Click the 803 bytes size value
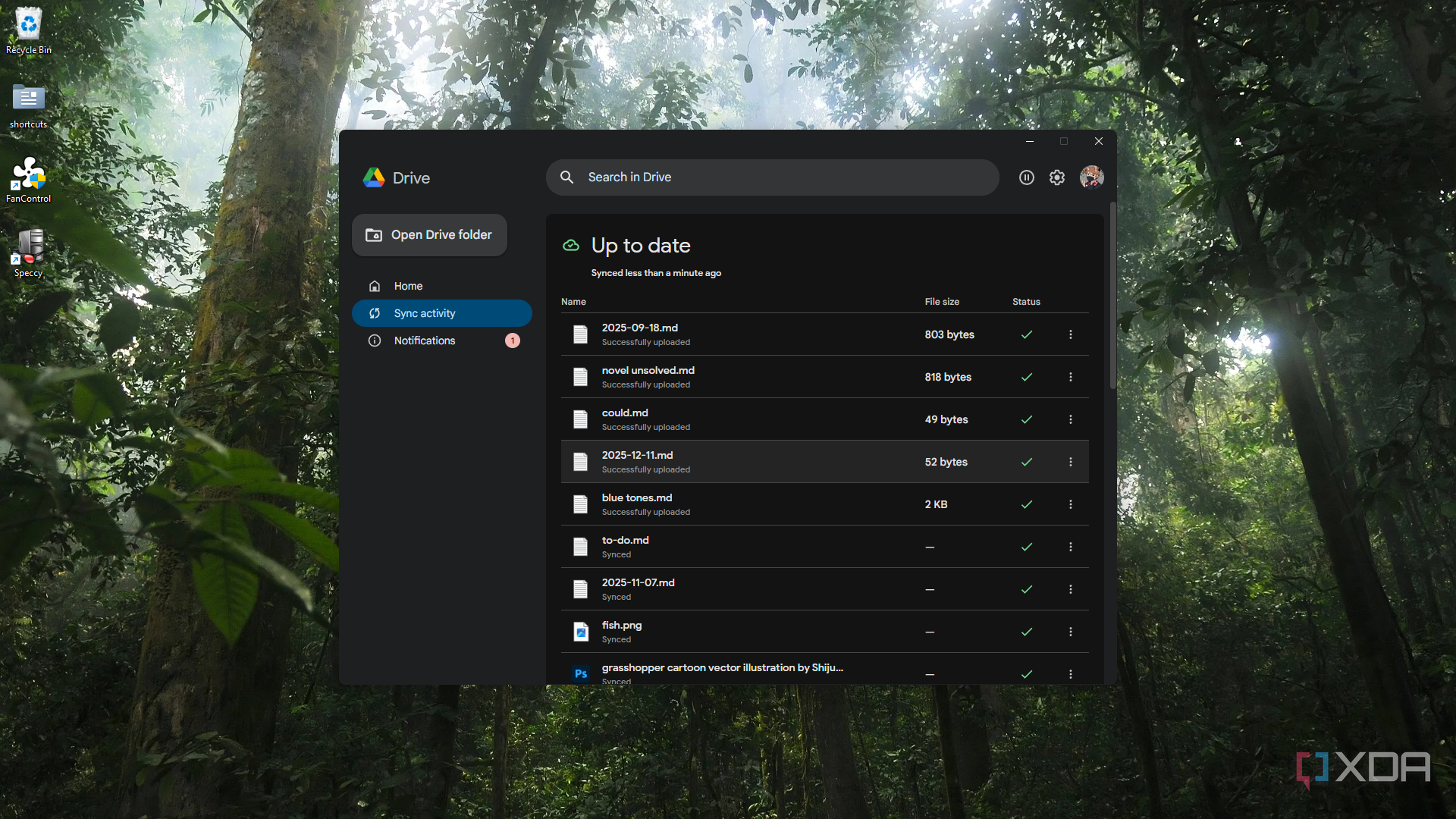 949,334
